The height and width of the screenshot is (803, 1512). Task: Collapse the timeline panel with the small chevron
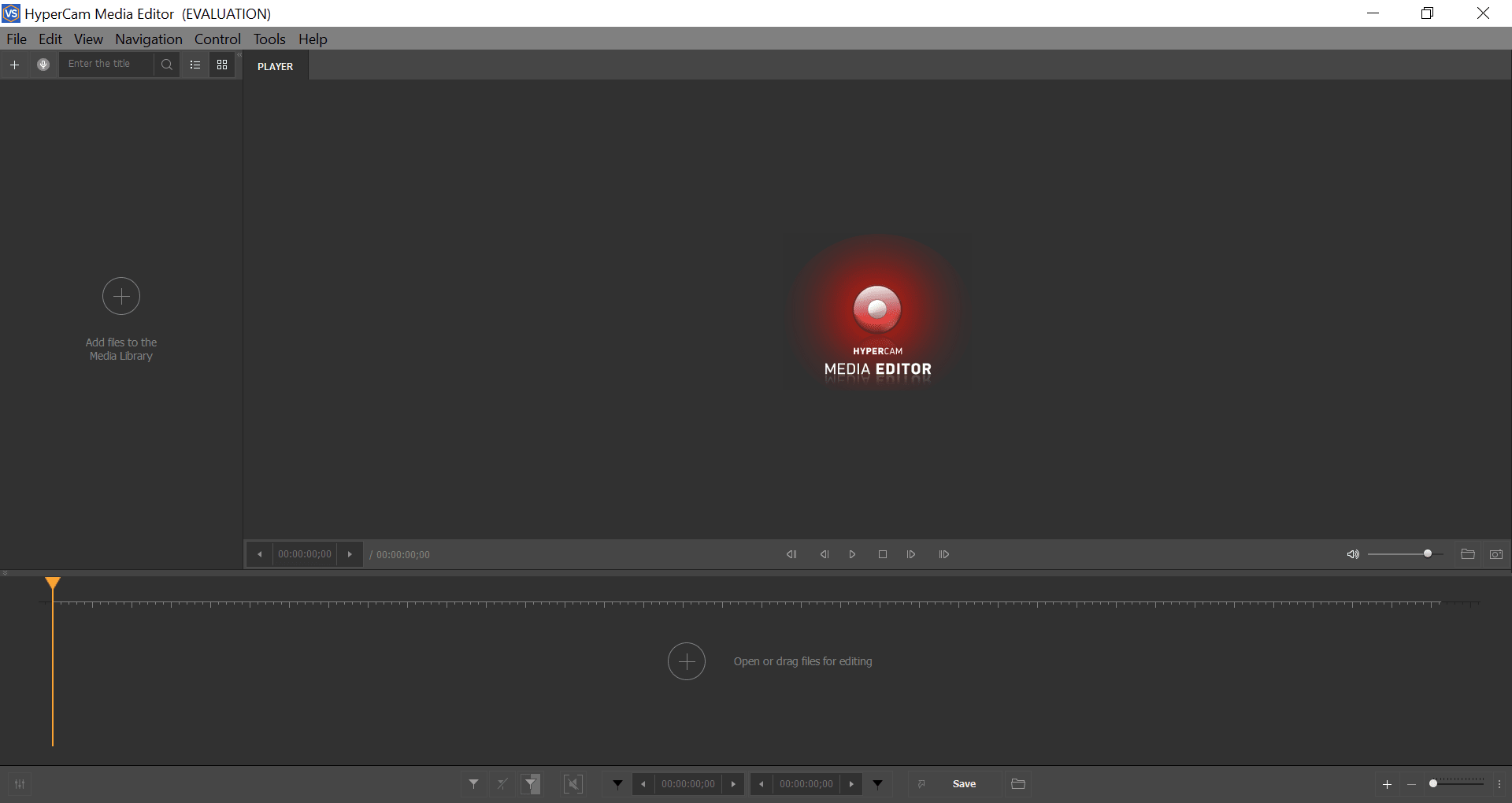click(6, 573)
